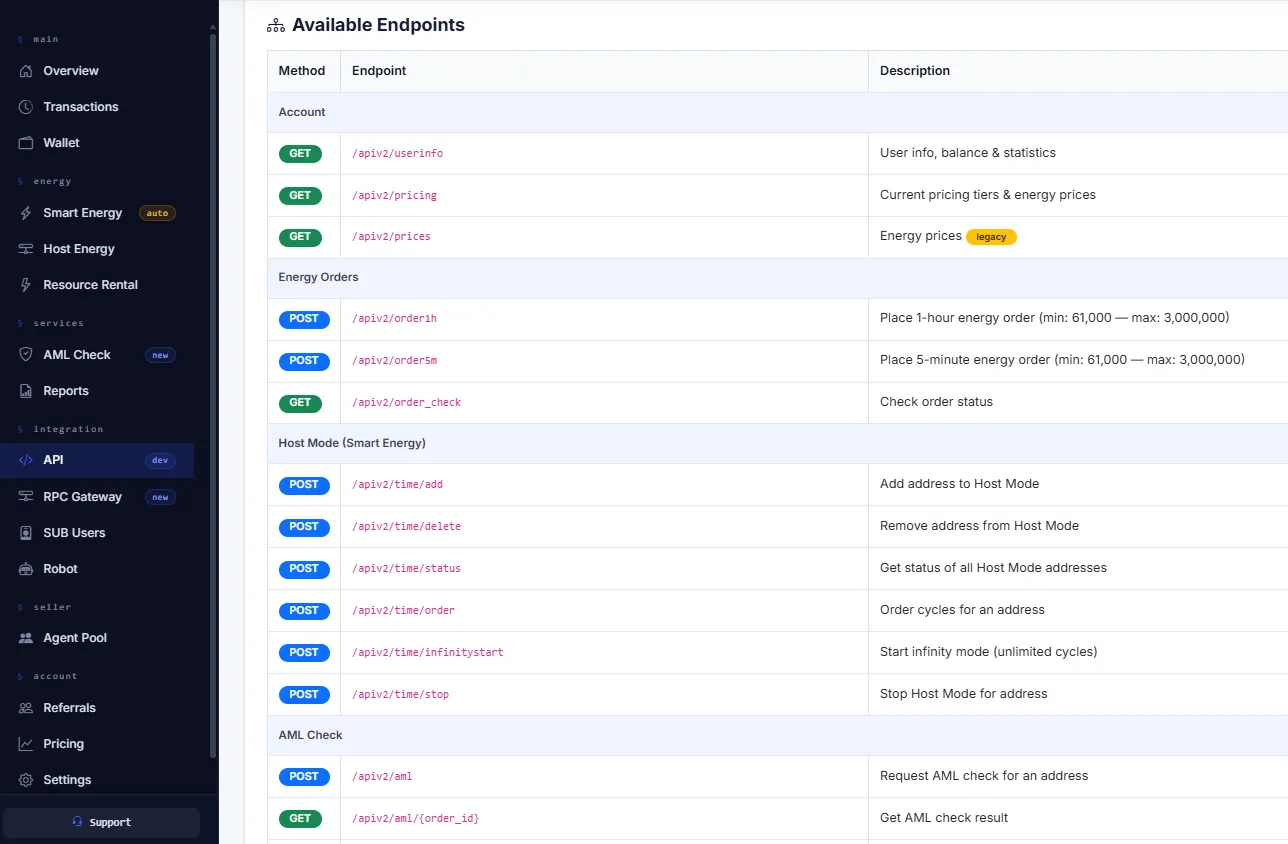Click the /apiv2/order_check endpoint
Screen dimensions: 1288x844
click(406, 403)
